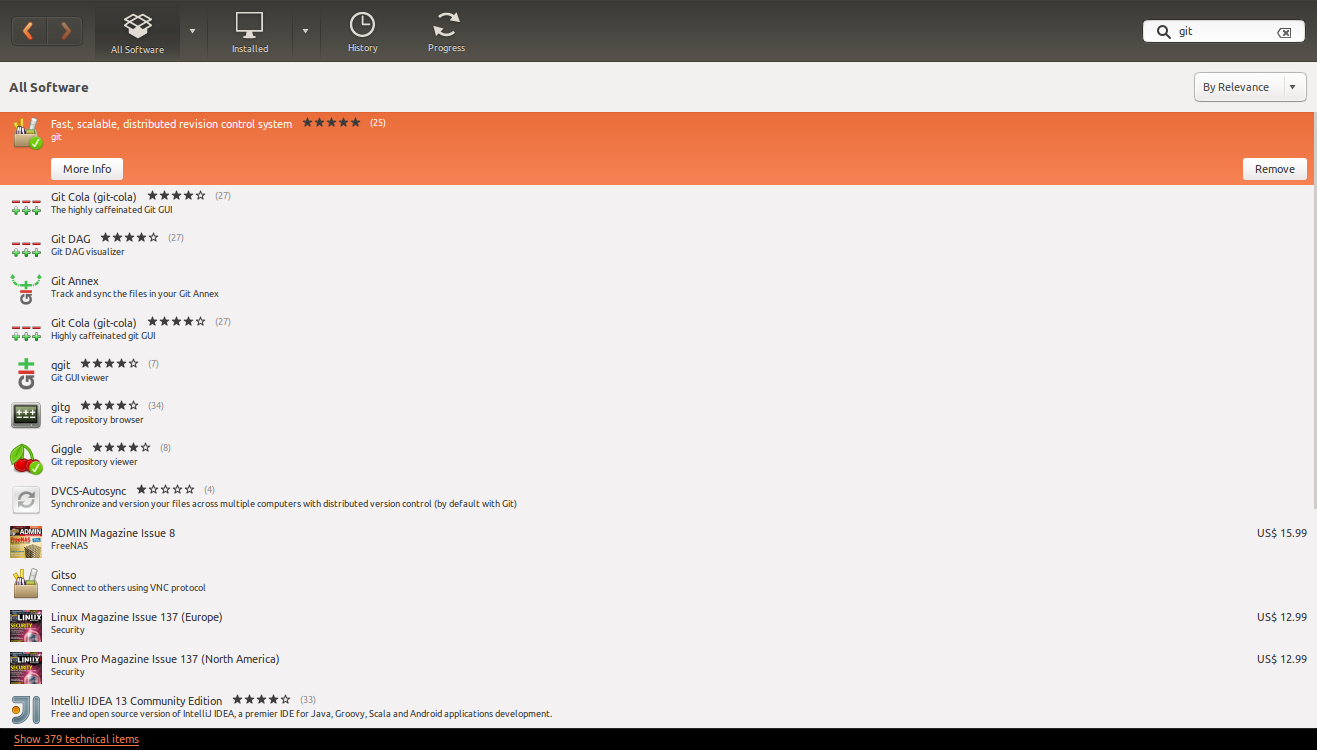
Task: Select 'Linux Magazine Issue 137 (Europe)' title
Action: 137,617
